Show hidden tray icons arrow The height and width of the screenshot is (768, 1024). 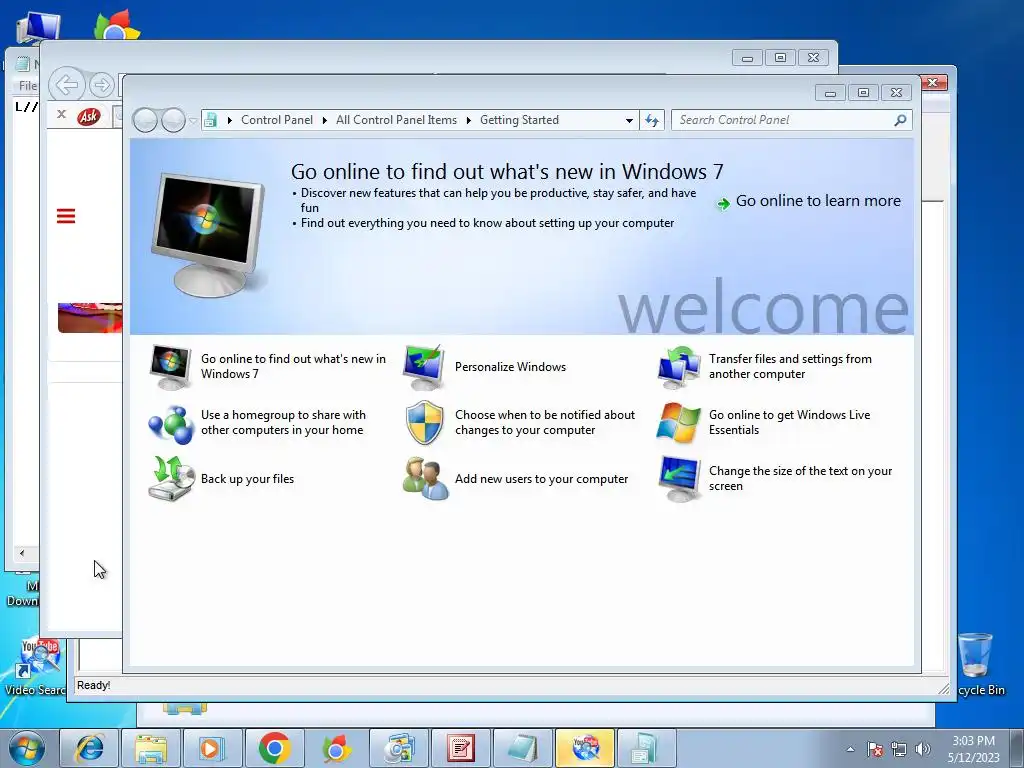coord(850,749)
